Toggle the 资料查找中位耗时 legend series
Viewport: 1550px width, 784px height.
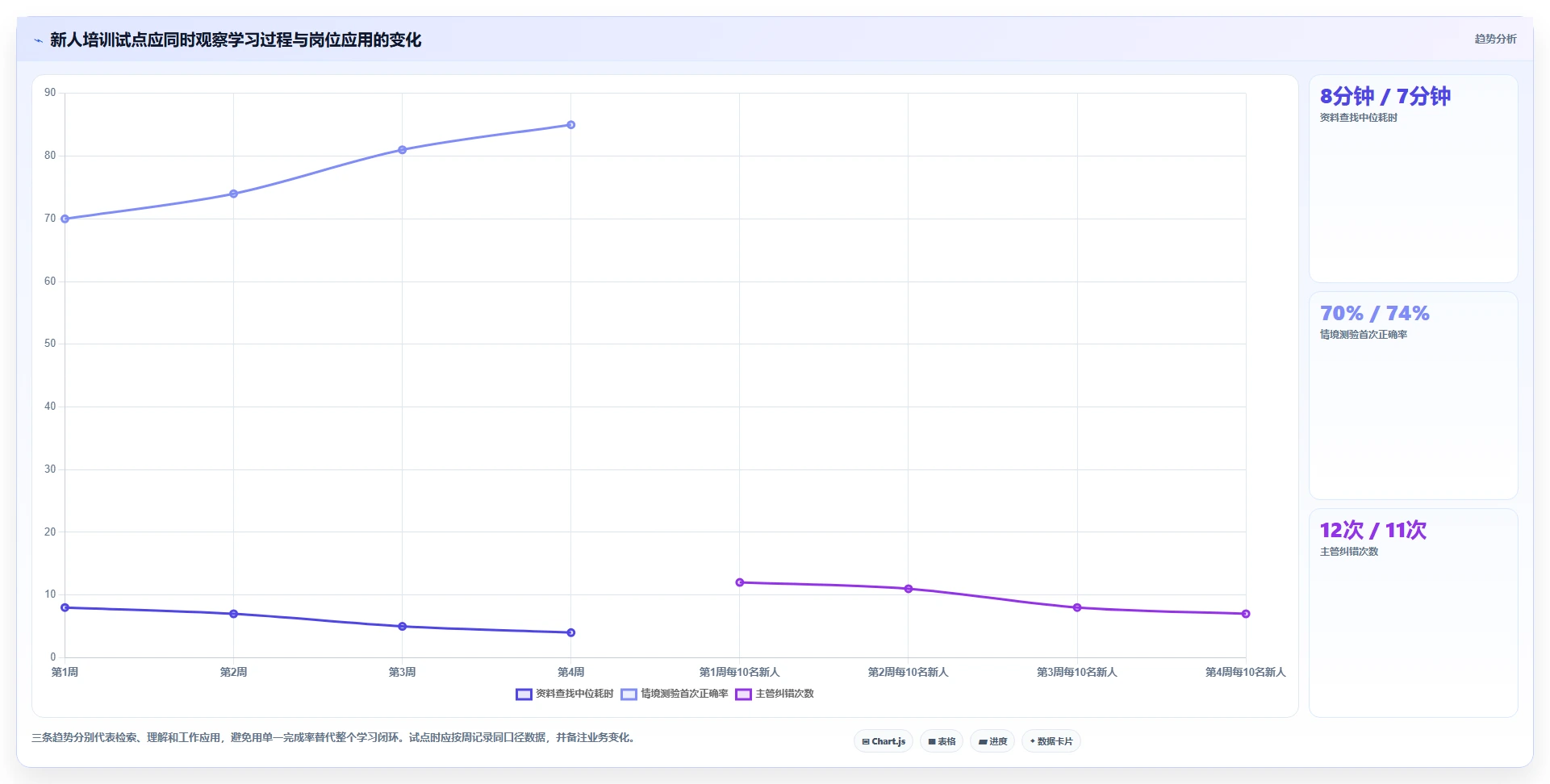(565, 694)
